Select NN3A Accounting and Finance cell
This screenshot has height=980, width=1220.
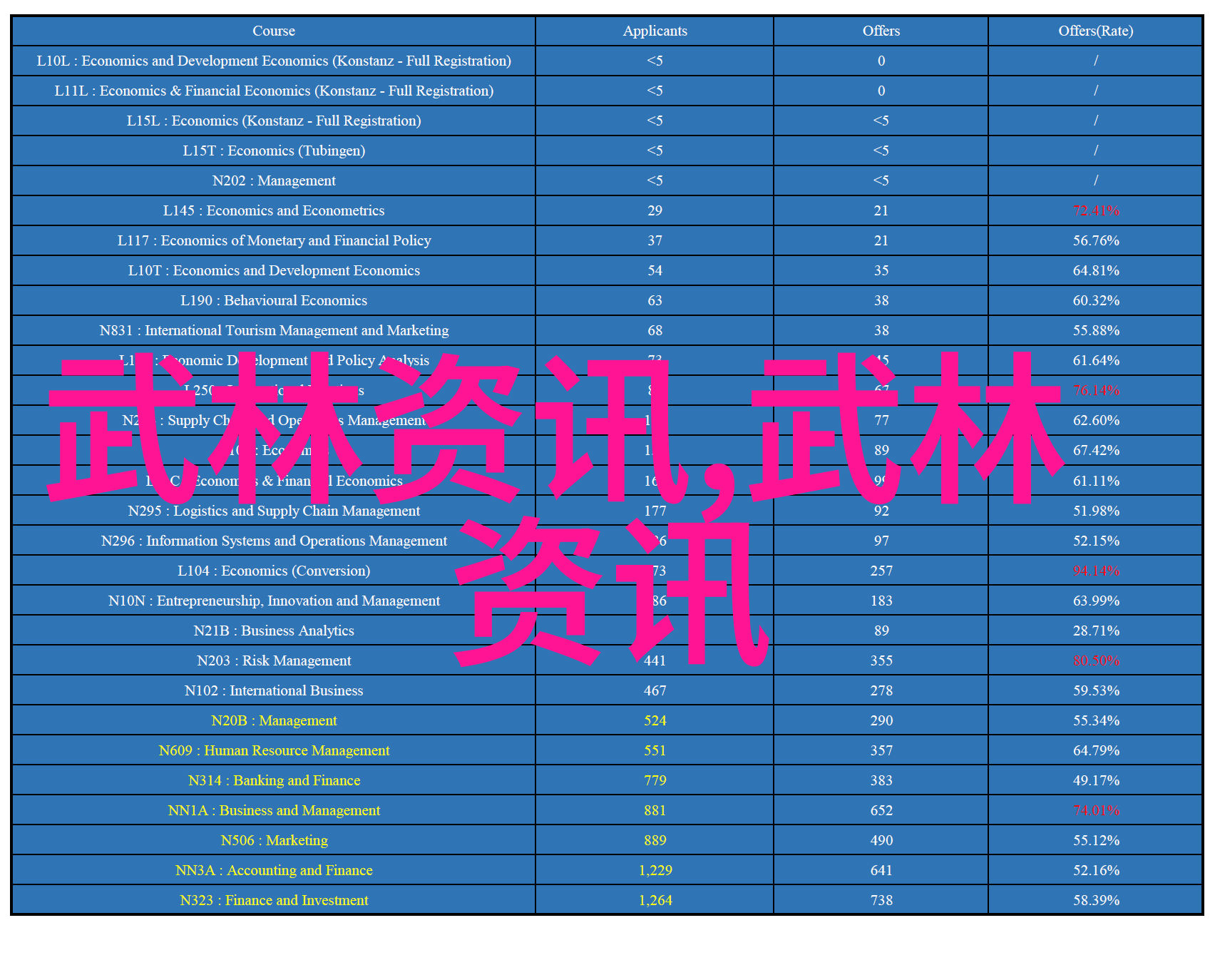[x=274, y=870]
